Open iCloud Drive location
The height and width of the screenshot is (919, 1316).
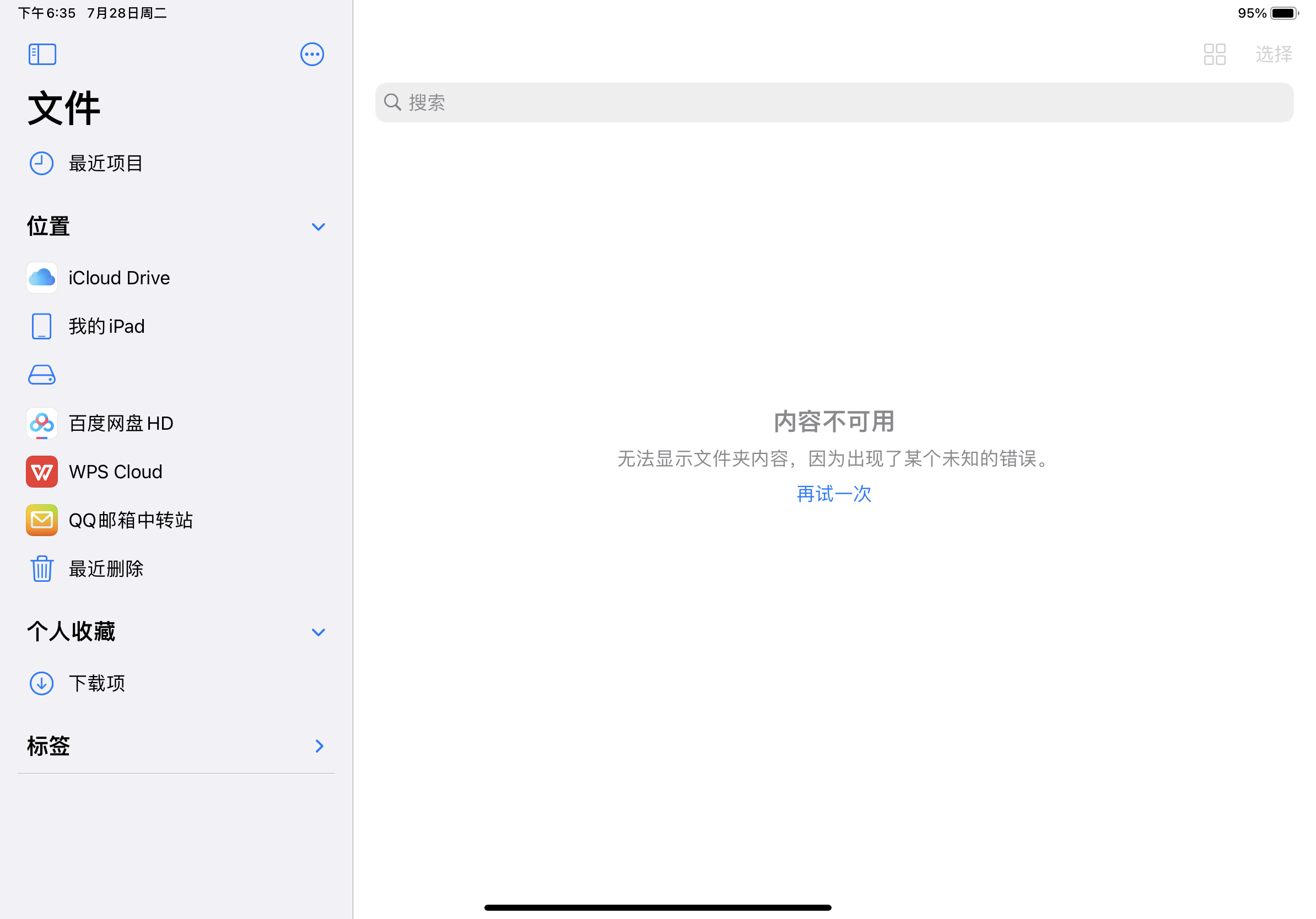coord(118,278)
